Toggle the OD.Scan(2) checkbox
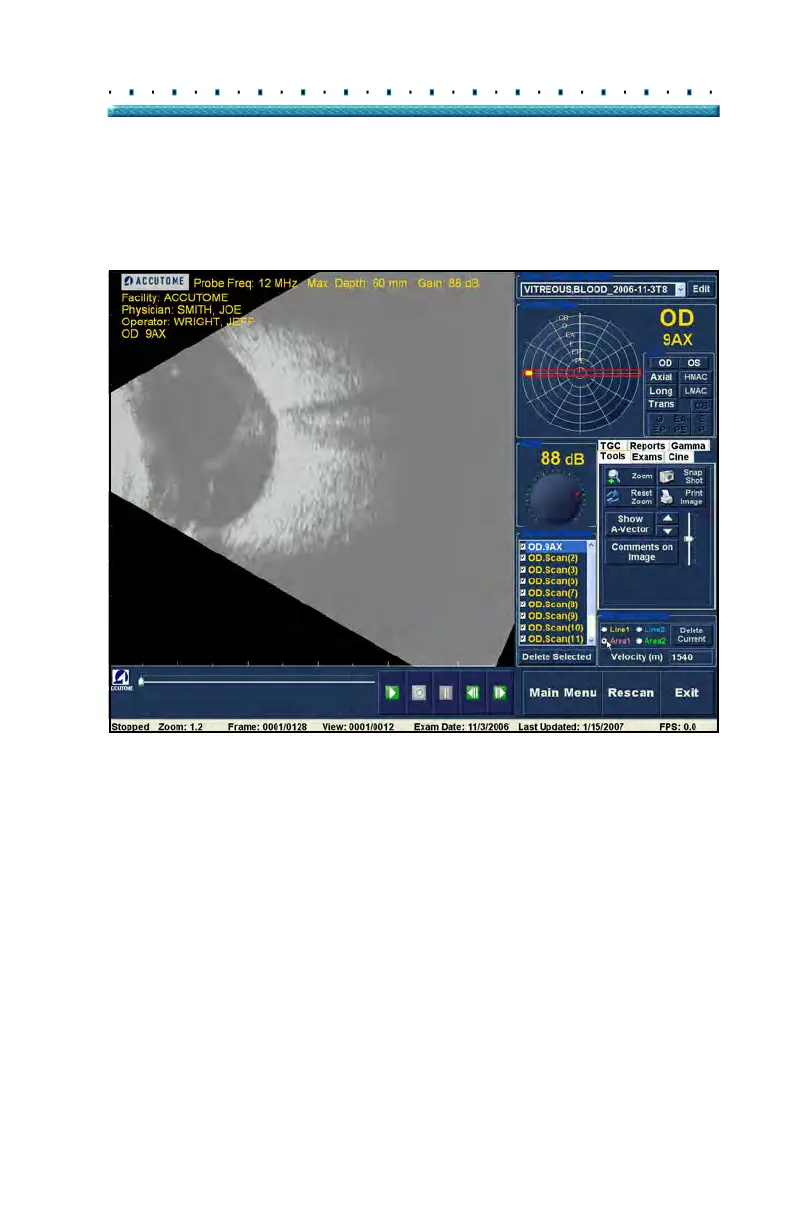Image resolution: width=792 pixels, height=1224 pixels. 523,559
